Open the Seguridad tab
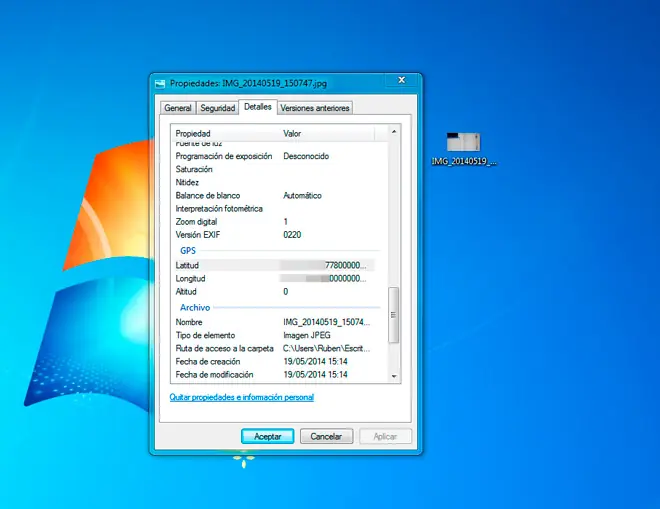The height and width of the screenshot is (509, 660). [x=217, y=108]
